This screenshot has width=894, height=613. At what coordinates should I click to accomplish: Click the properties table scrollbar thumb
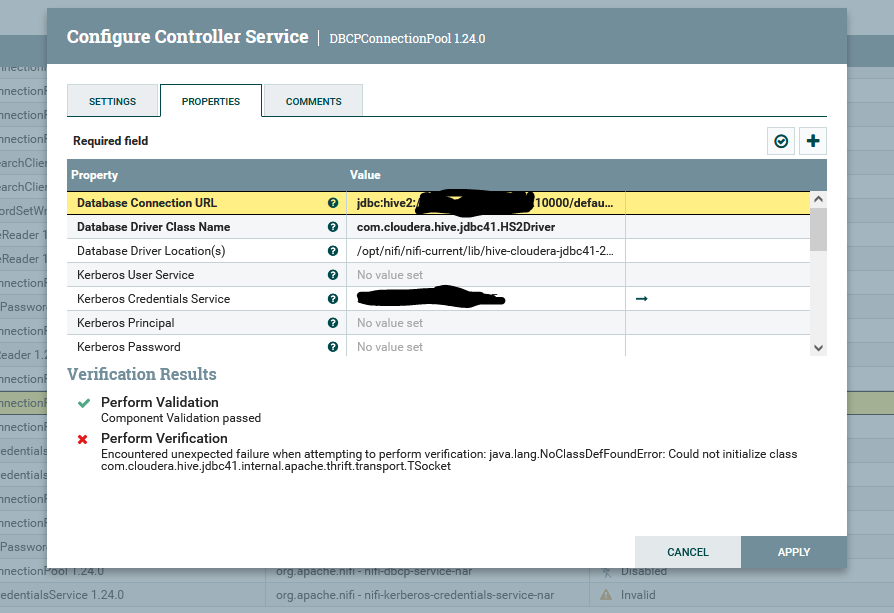coord(819,229)
